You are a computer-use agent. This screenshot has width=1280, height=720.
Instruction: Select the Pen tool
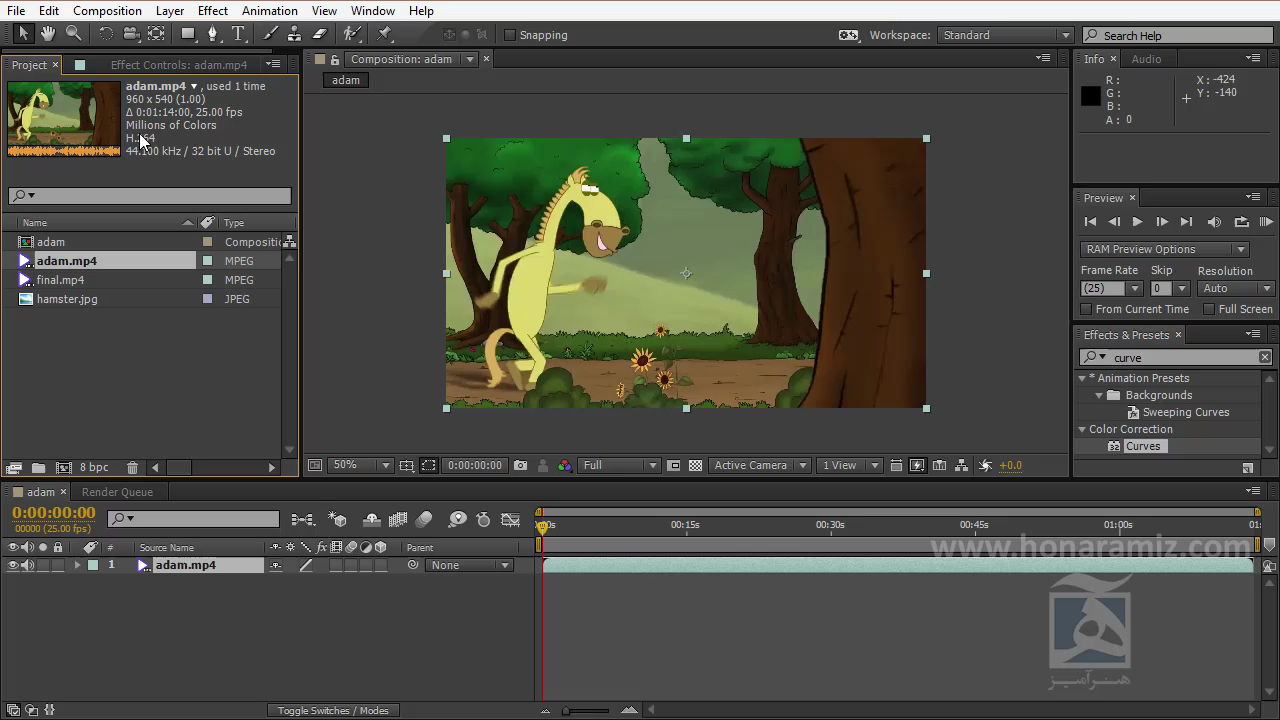[x=212, y=34]
